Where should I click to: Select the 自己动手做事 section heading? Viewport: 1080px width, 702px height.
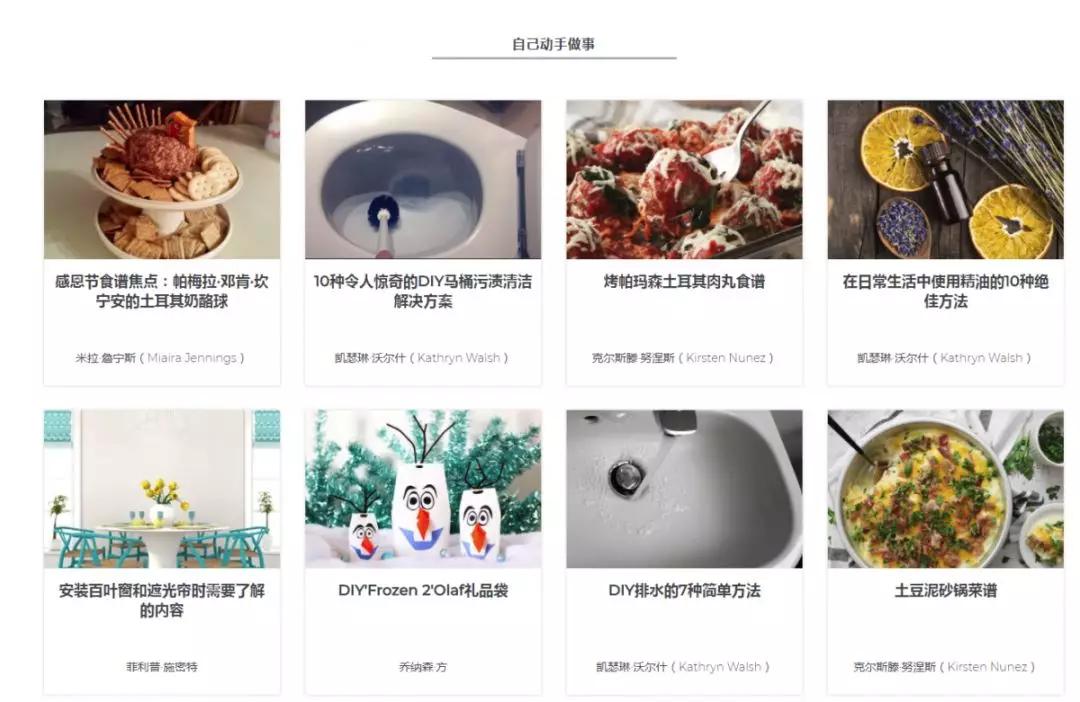tap(554, 44)
